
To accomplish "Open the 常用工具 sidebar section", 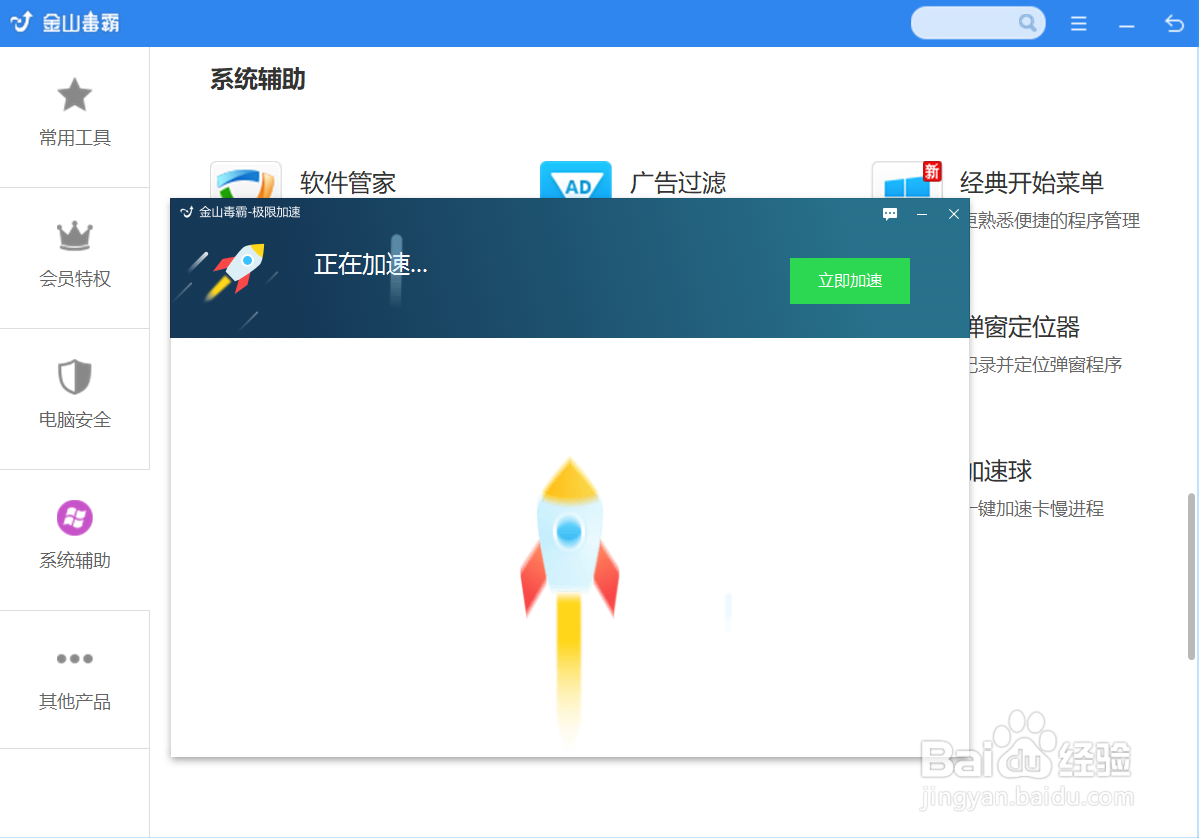I will [74, 117].
